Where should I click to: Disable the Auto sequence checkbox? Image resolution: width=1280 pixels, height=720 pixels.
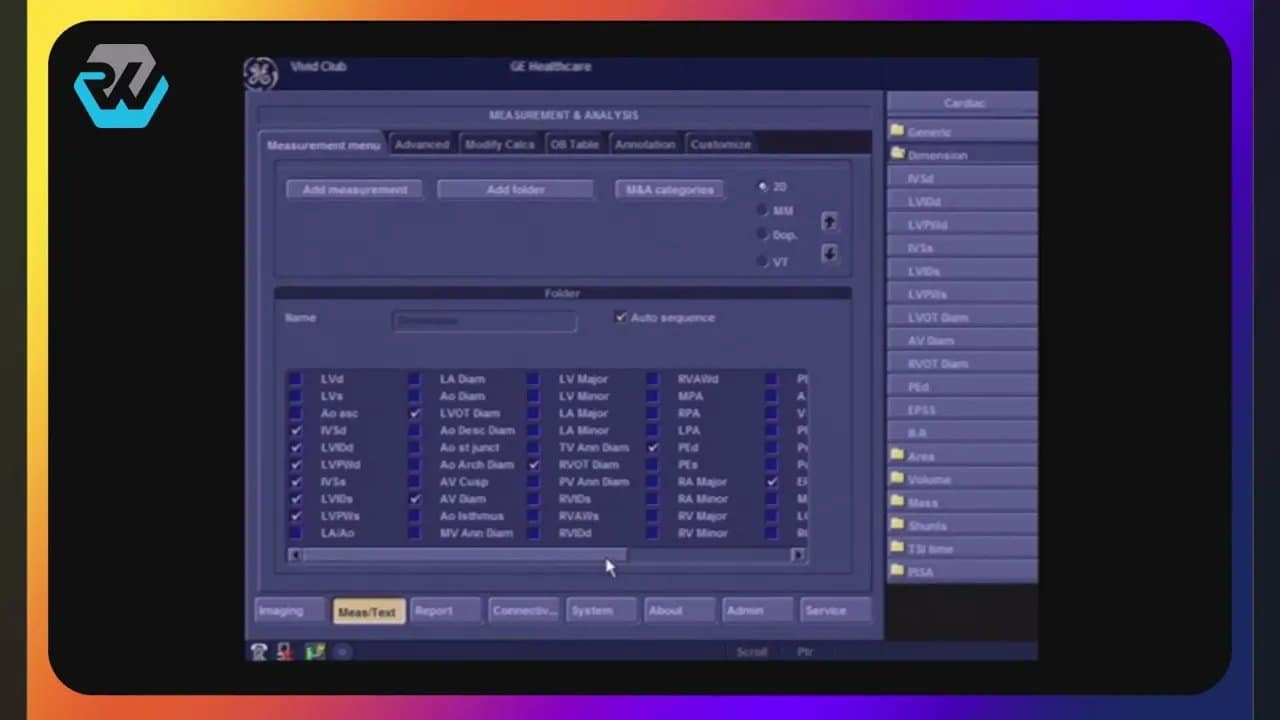click(621, 317)
